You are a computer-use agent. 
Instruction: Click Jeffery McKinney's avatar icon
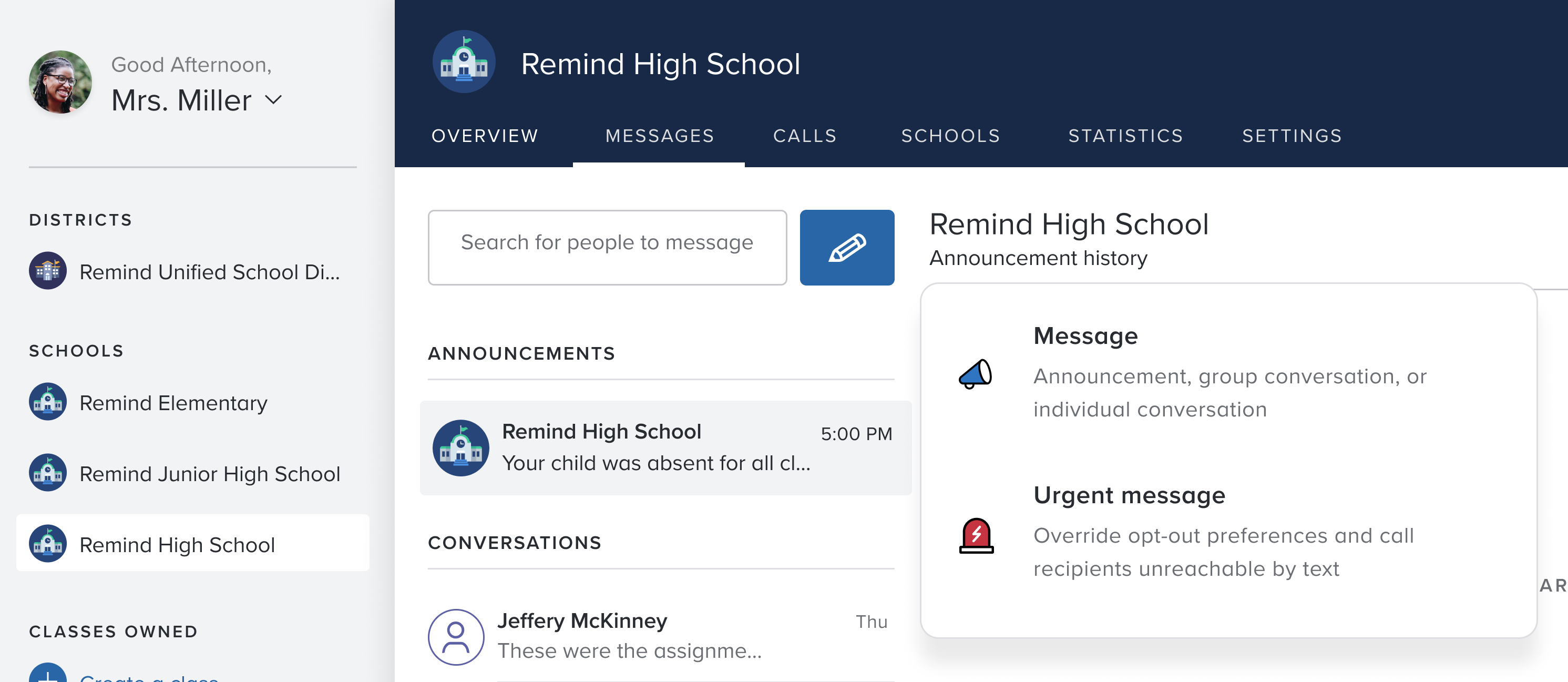(x=456, y=637)
